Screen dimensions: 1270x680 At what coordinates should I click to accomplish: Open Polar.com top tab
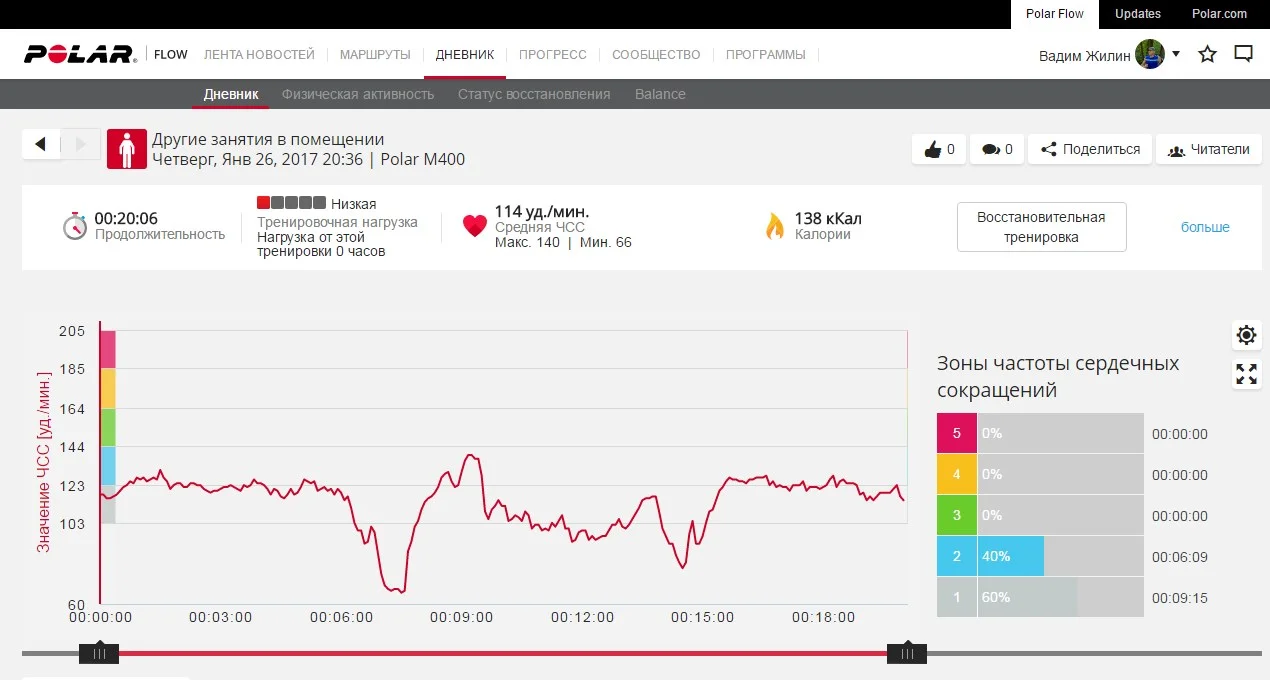(1219, 14)
